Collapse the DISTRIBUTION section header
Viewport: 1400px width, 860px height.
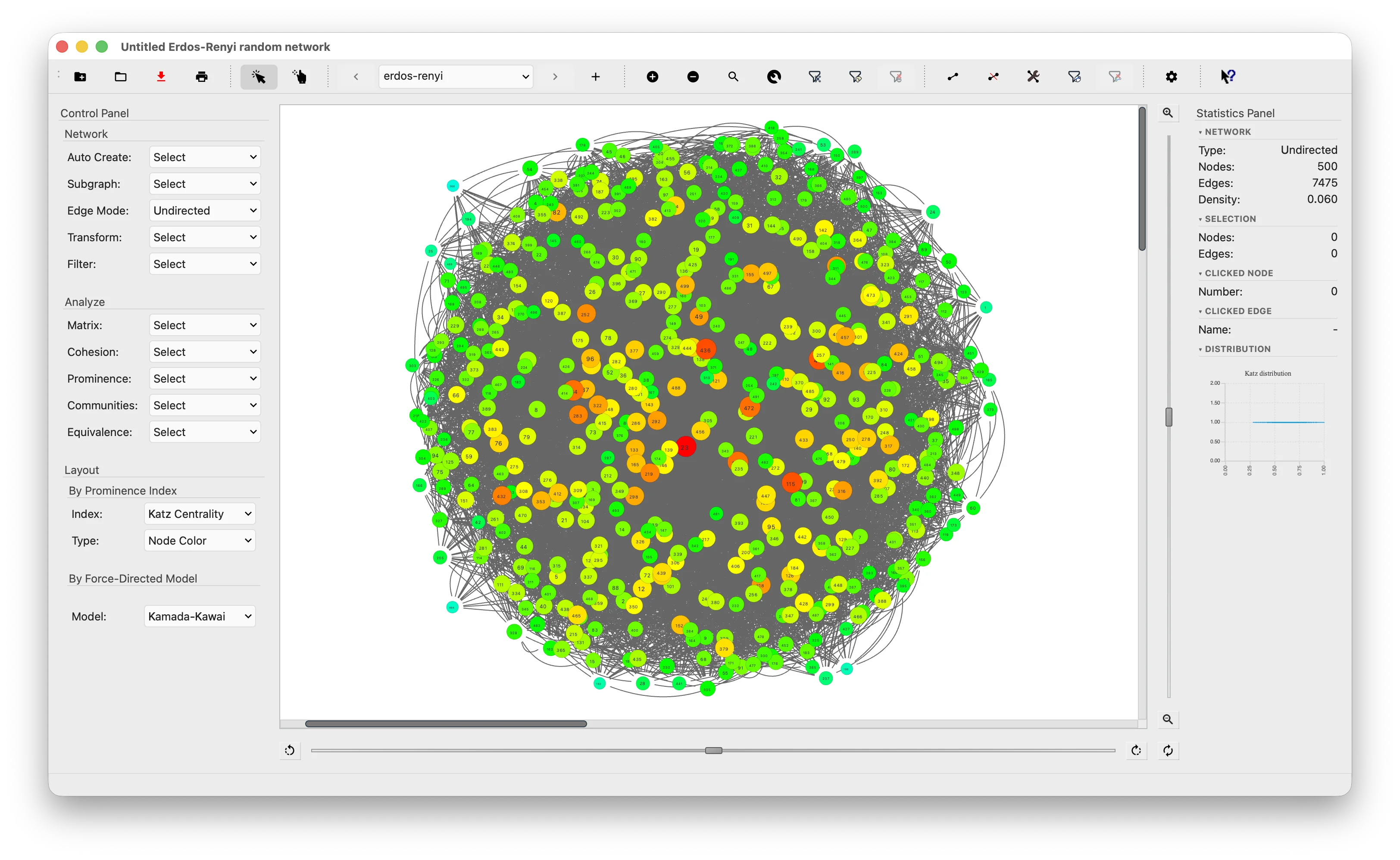[1237, 349]
